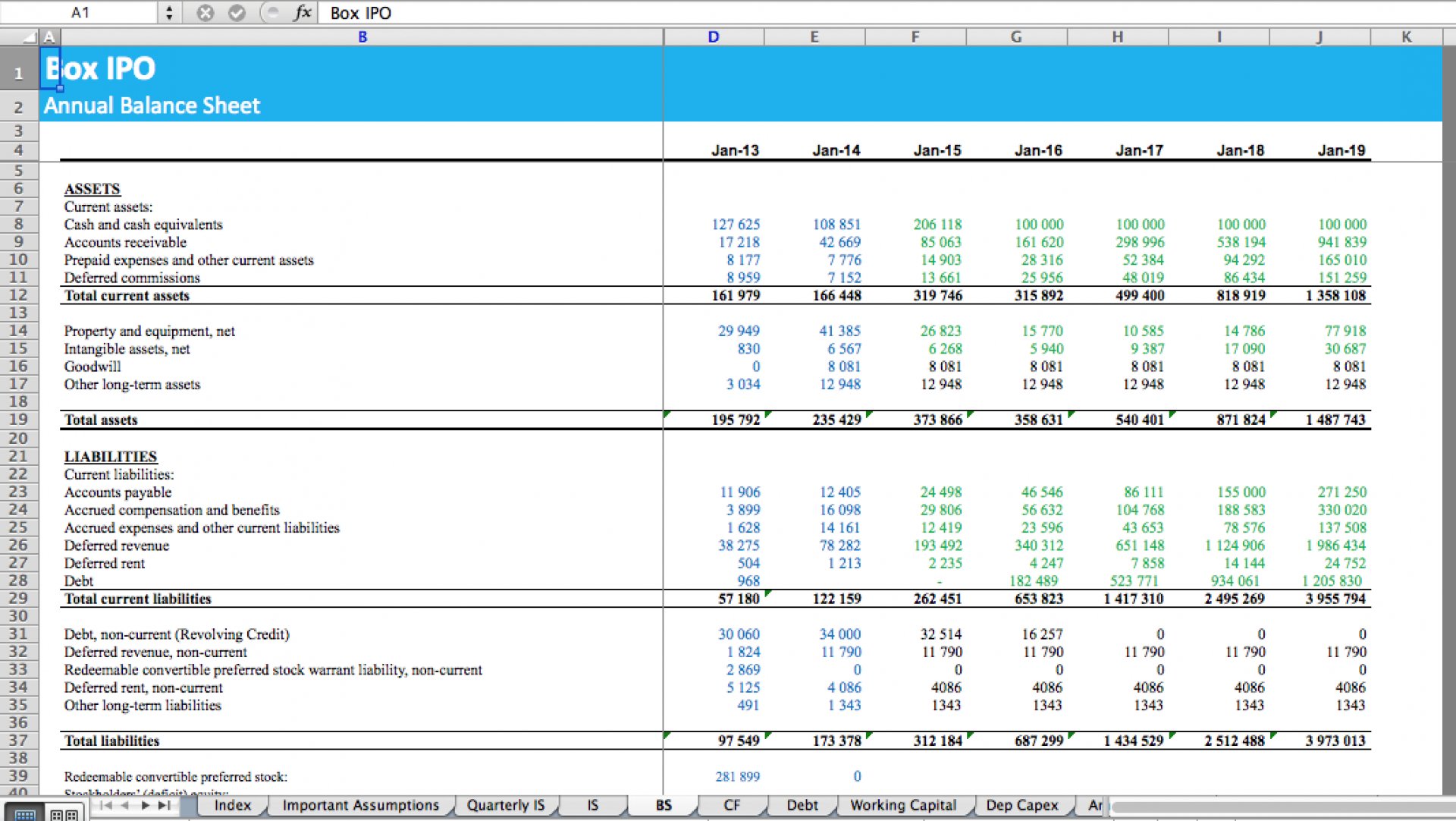Open the Index sheet tab
Screen dimensions: 1456x821
coord(232,805)
